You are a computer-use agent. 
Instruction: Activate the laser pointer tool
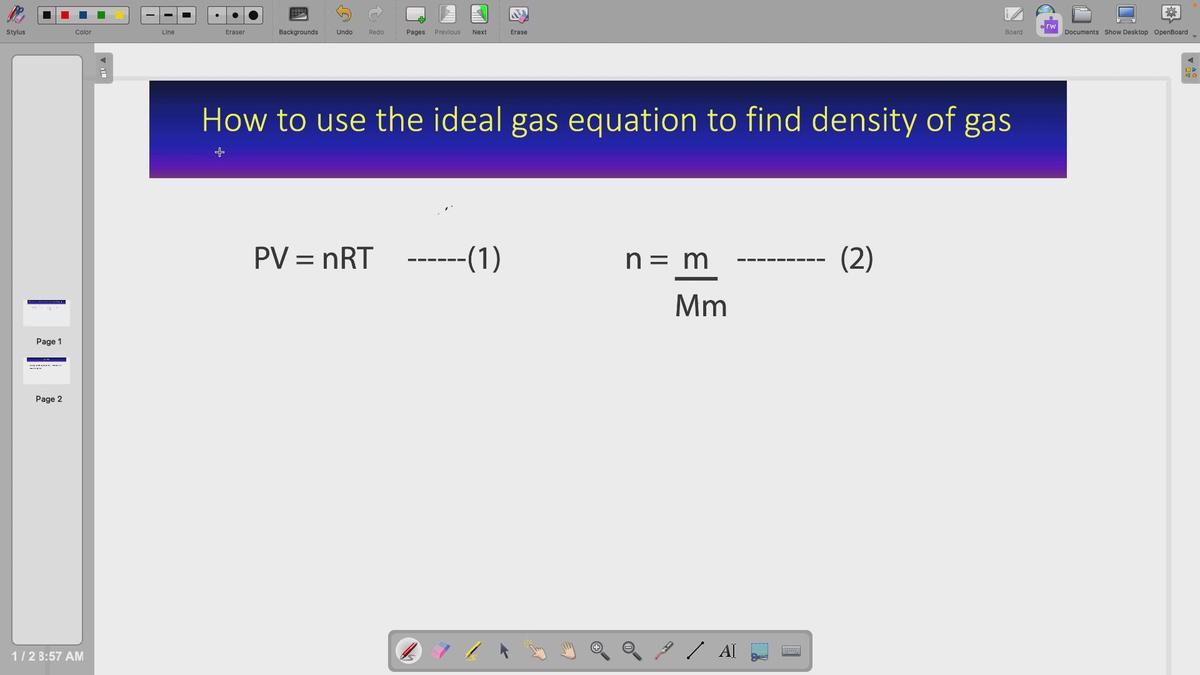[x=662, y=650]
